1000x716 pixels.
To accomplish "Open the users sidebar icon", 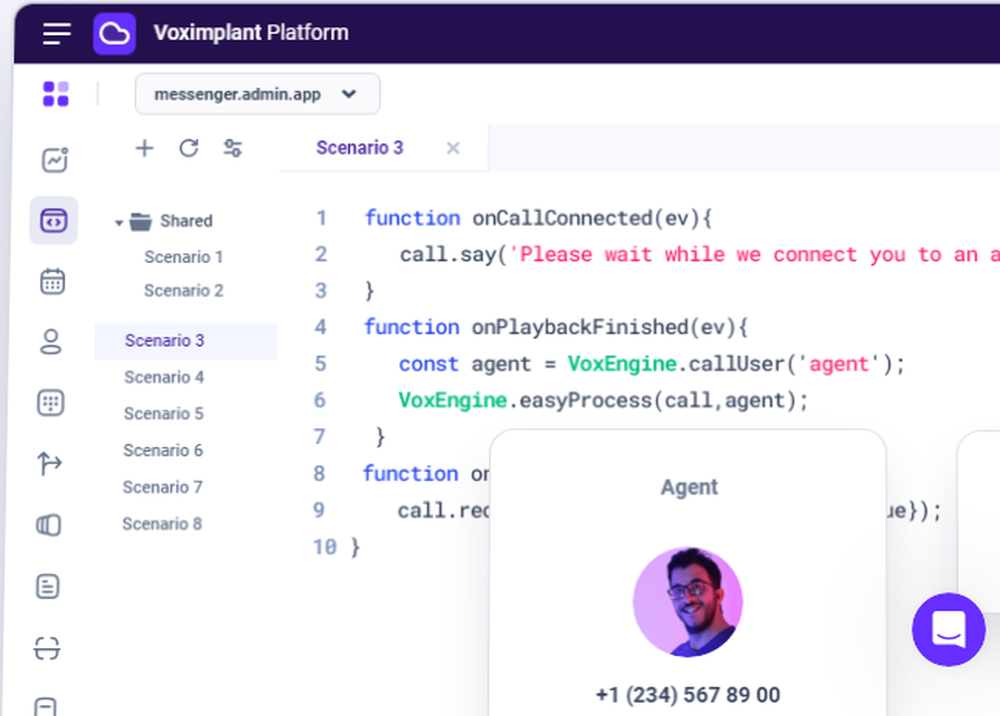I will pos(51,342).
